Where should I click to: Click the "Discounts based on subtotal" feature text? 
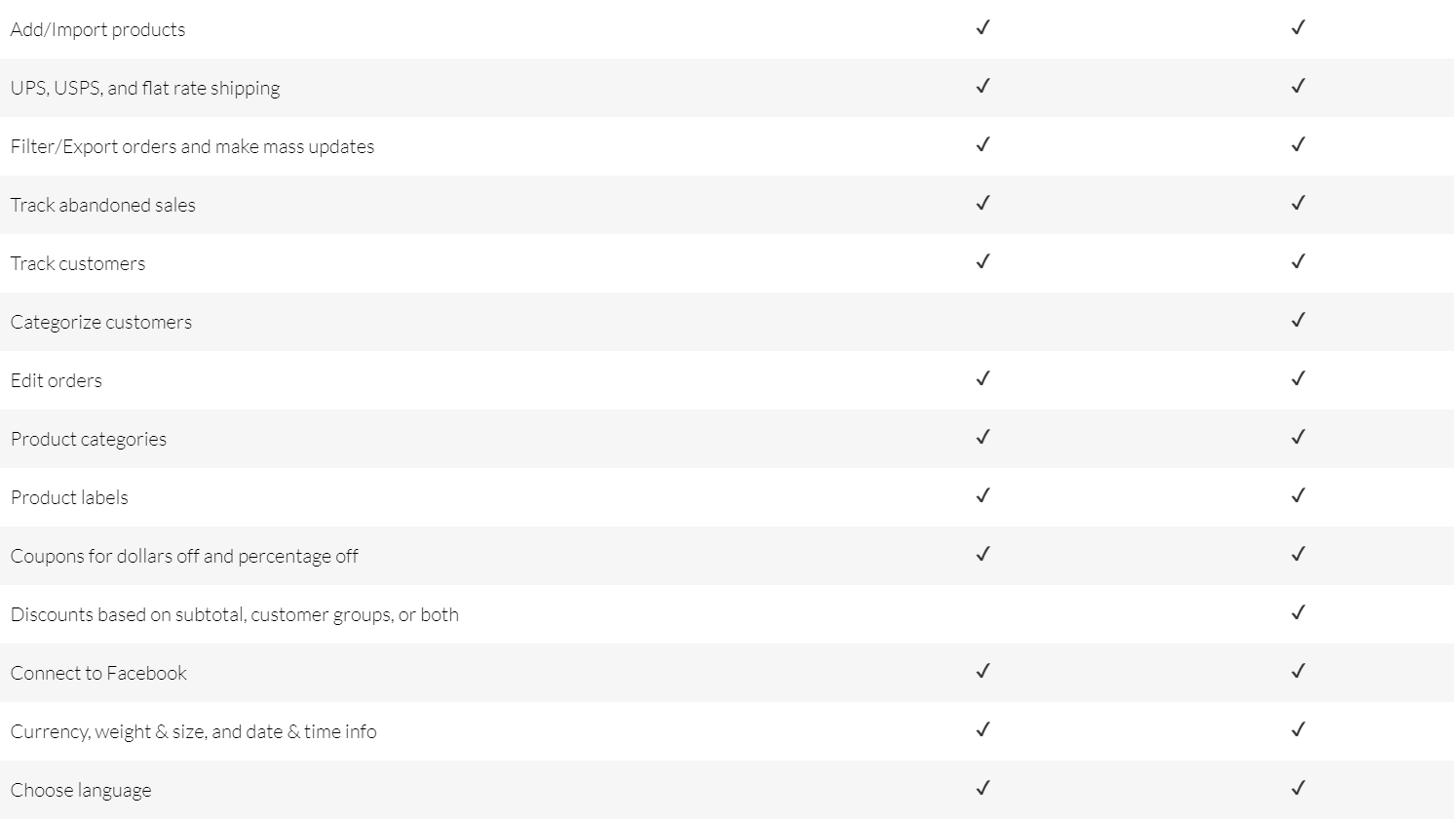(x=234, y=615)
